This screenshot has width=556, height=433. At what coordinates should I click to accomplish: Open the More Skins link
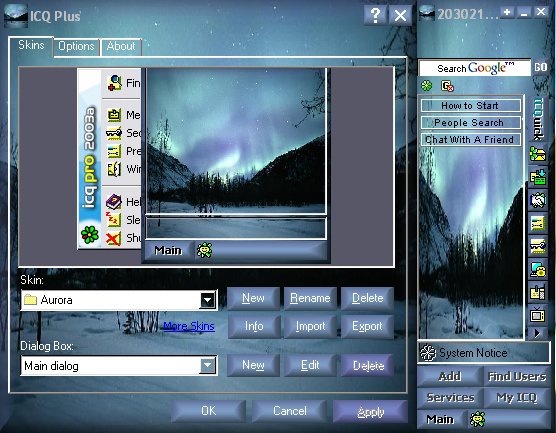[x=189, y=326]
